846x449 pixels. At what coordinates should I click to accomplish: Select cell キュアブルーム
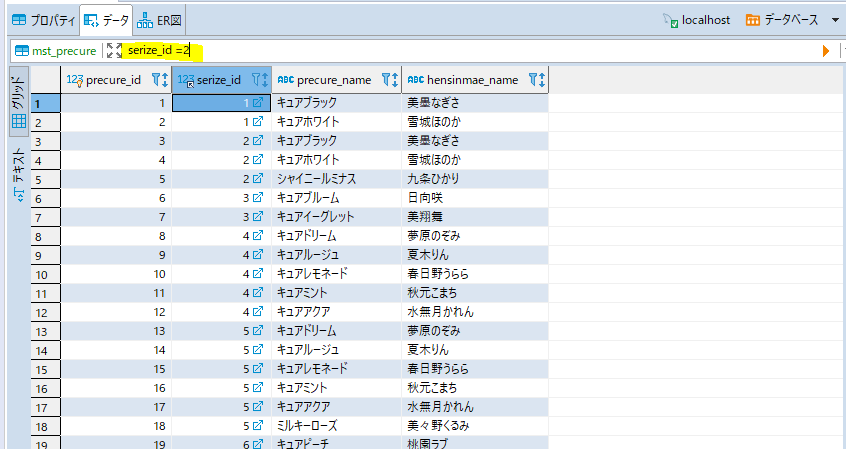[x=337, y=198]
